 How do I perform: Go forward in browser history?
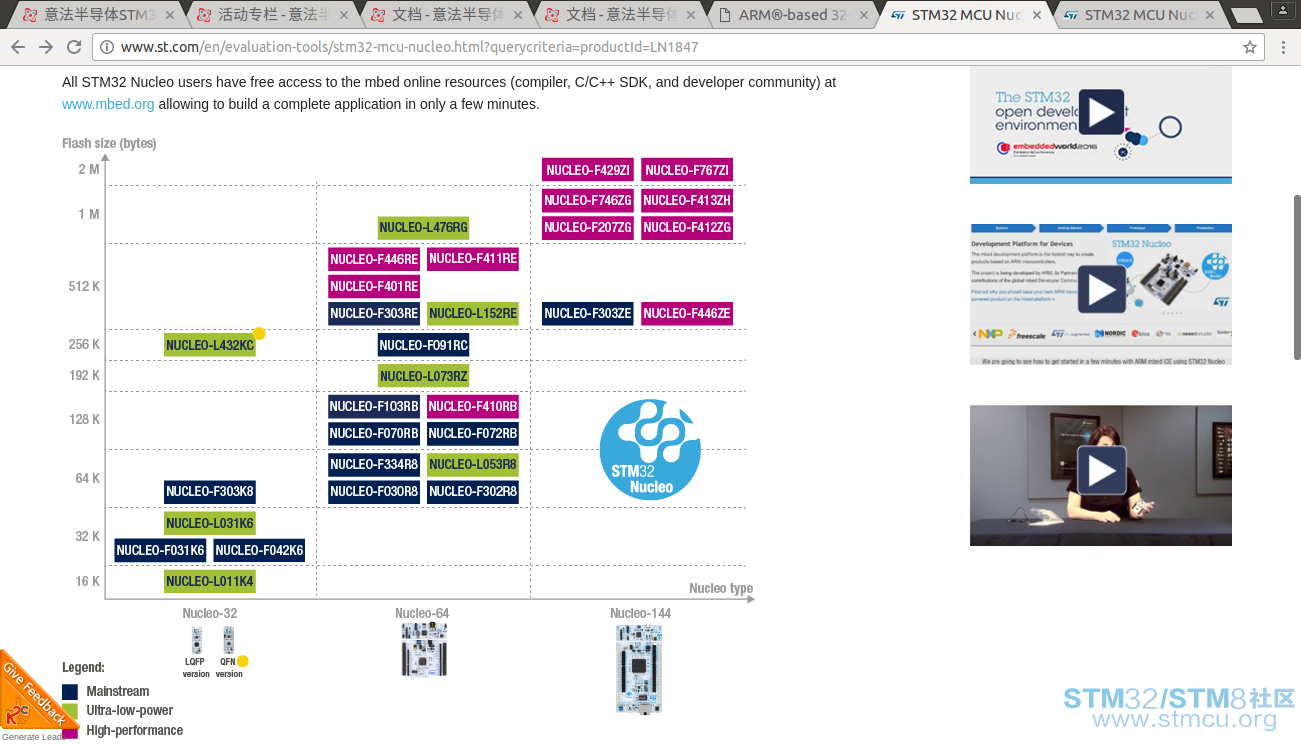coord(46,47)
